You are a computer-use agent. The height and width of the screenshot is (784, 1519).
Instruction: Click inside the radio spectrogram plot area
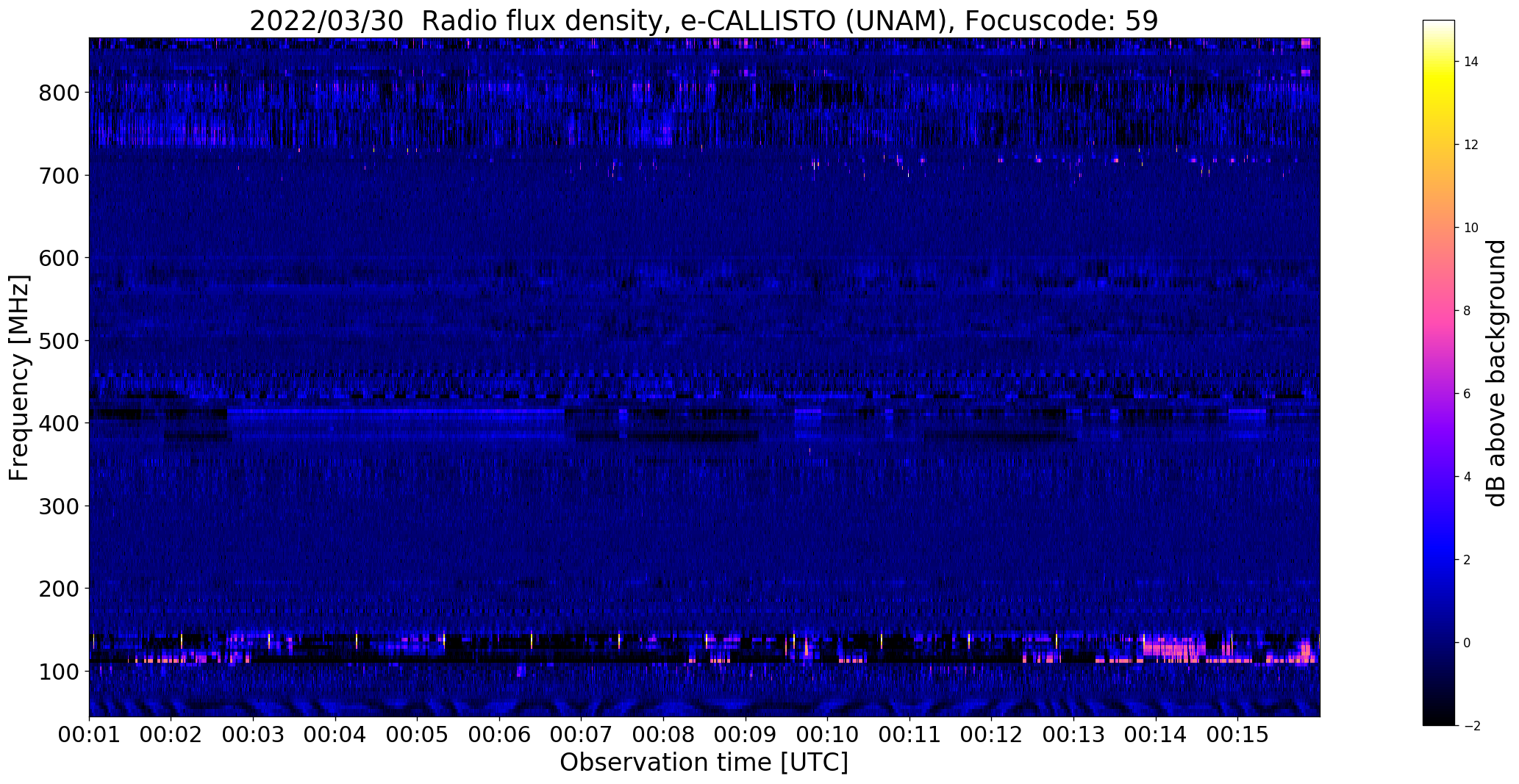point(704,377)
